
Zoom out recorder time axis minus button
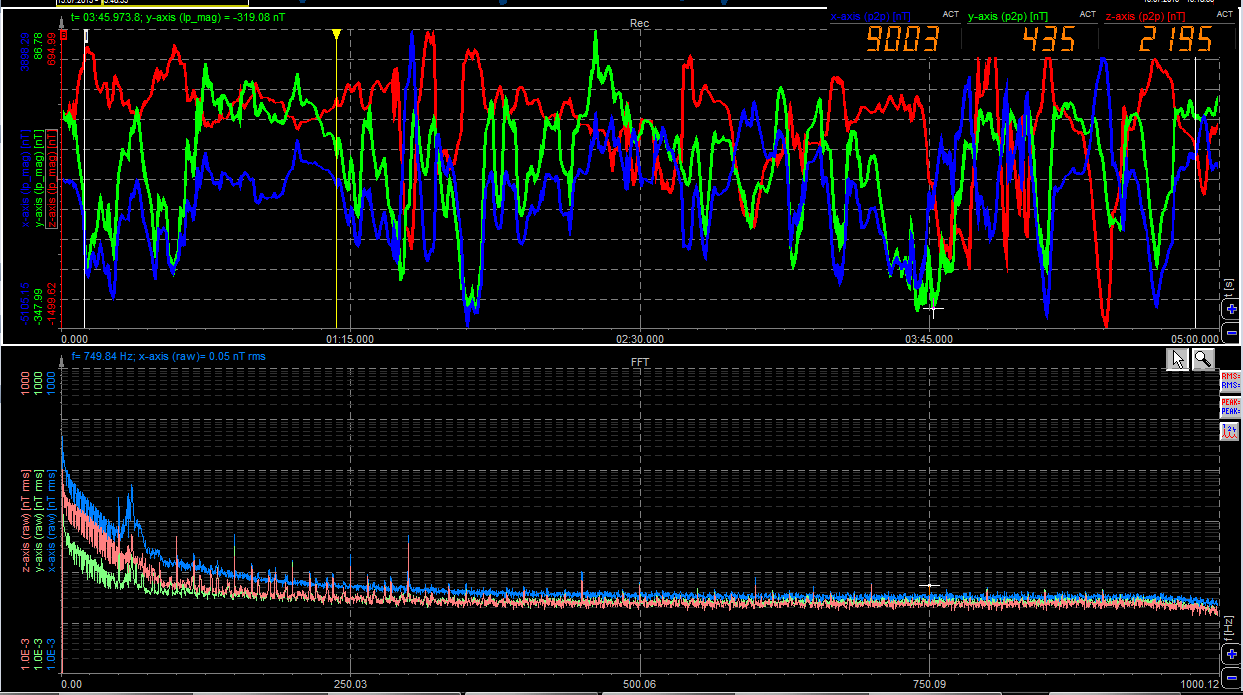click(1232, 331)
